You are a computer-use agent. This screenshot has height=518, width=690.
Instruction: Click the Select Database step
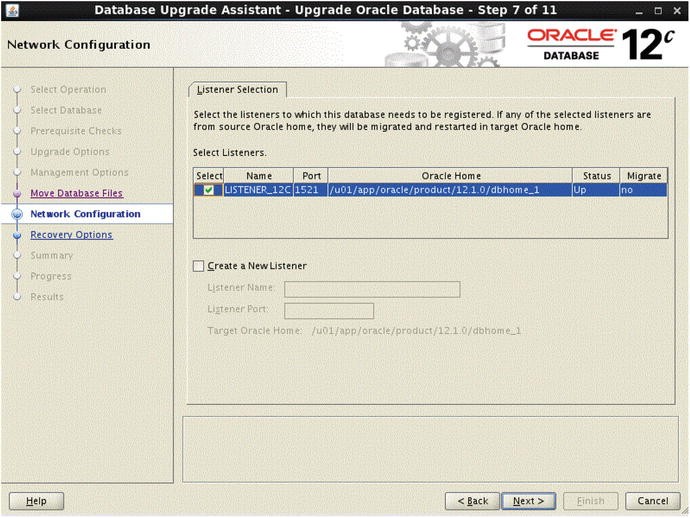[66, 110]
